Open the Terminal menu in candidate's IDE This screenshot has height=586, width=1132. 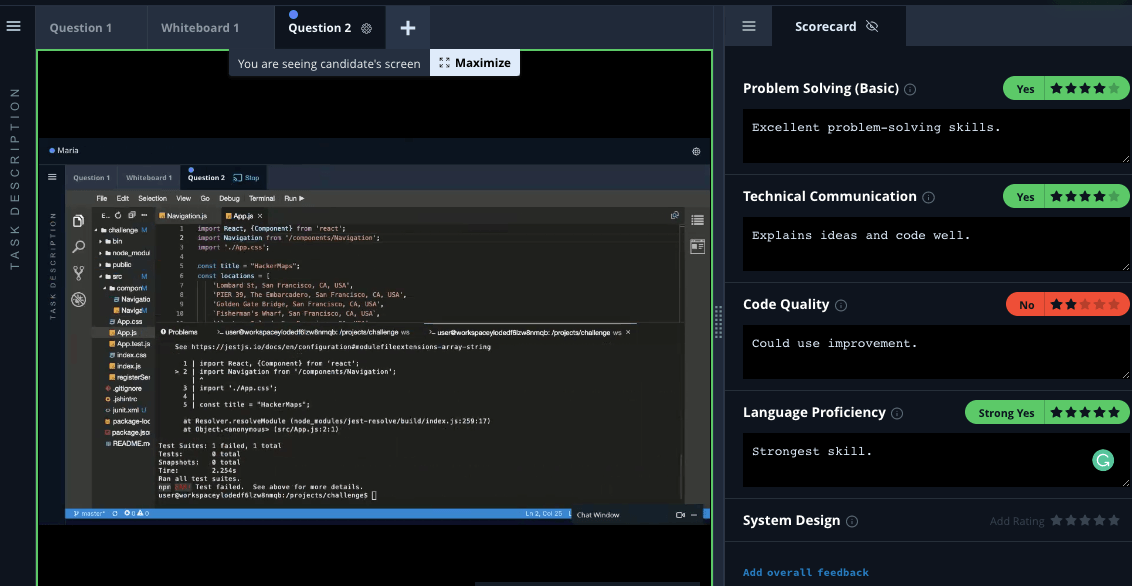pyautogui.click(x=261, y=198)
